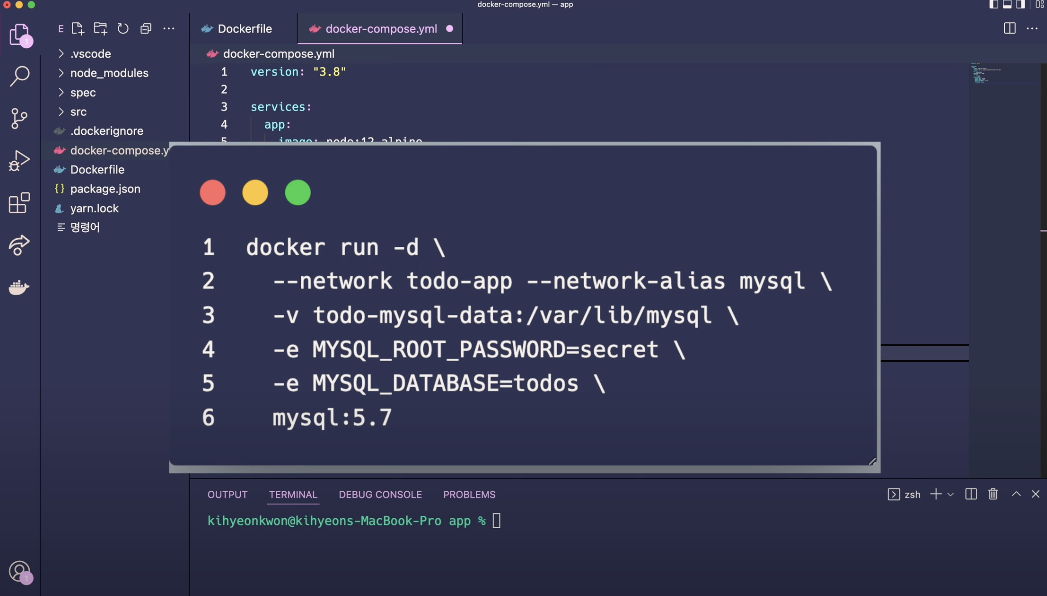Toggle primary sidebar visibility in title bar
The height and width of the screenshot is (596, 1047).
point(994,4)
